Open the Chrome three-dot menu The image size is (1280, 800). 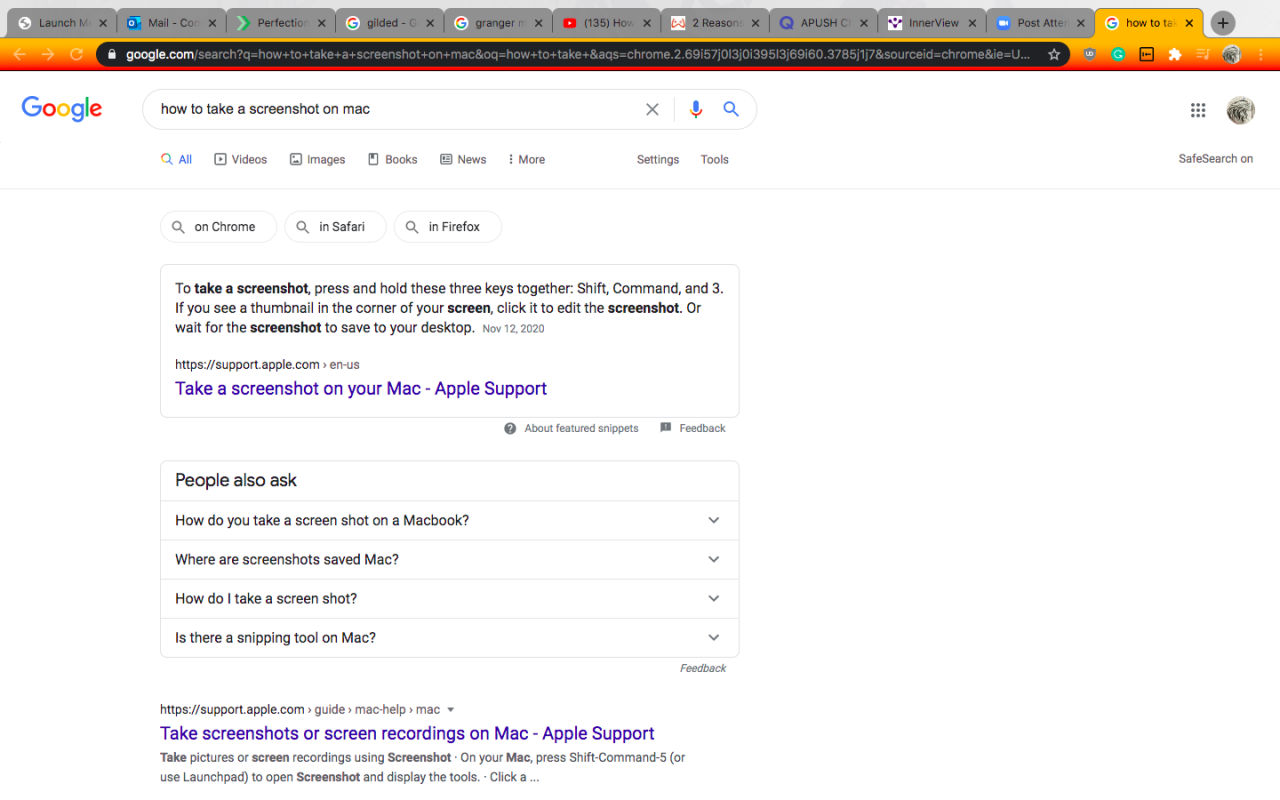[1260, 55]
